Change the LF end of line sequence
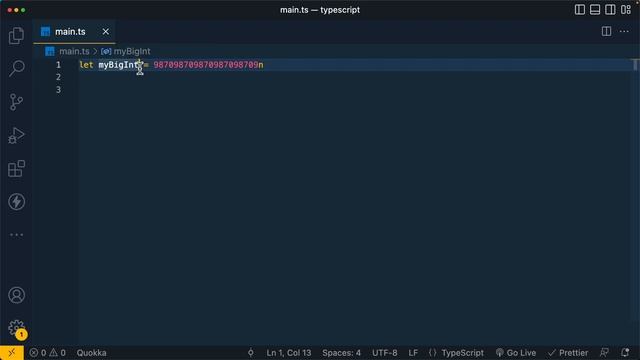This screenshot has height=360, width=640. 413,353
